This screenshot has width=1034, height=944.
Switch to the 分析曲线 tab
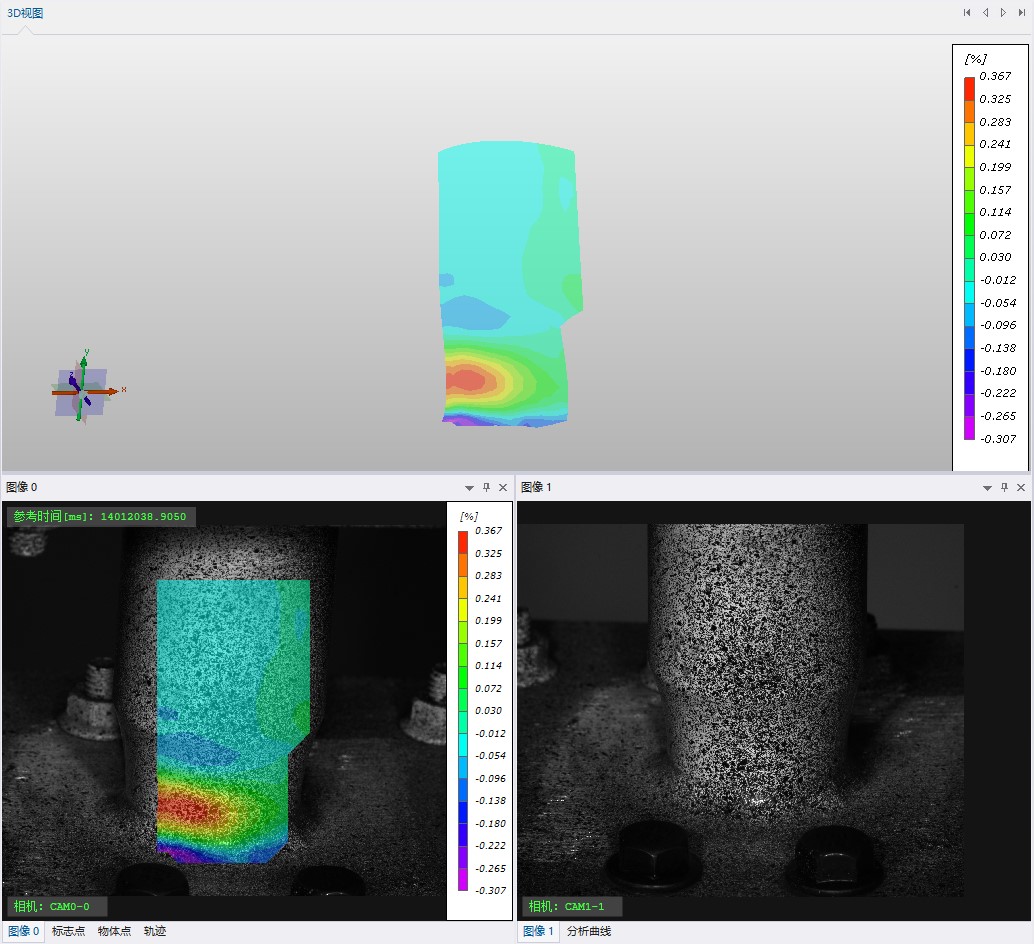point(588,931)
